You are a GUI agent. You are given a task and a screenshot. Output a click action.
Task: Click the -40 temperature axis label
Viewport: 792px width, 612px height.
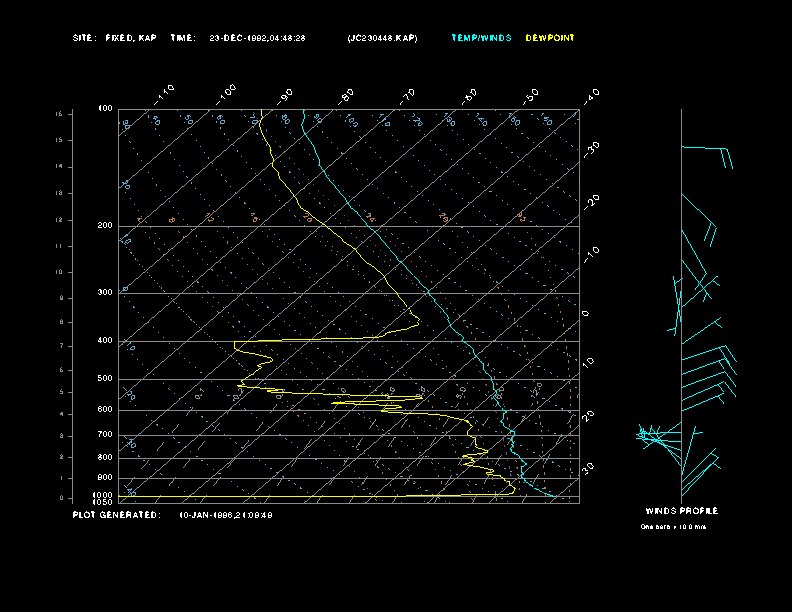pos(592,97)
